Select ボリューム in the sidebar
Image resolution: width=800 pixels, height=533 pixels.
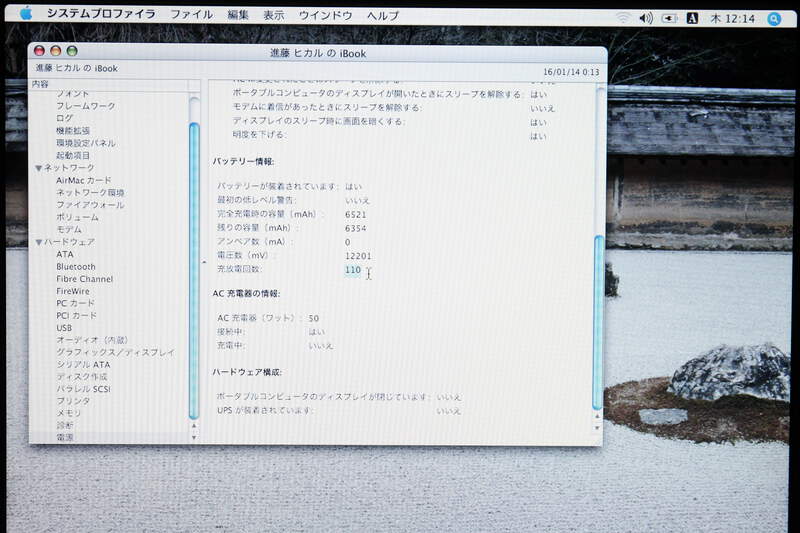pos(77,217)
